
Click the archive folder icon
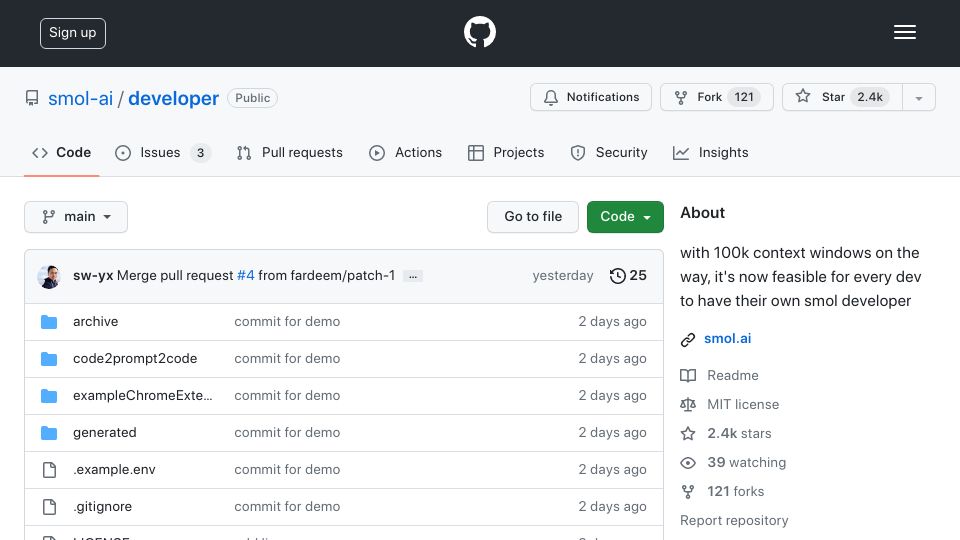pyautogui.click(x=49, y=322)
